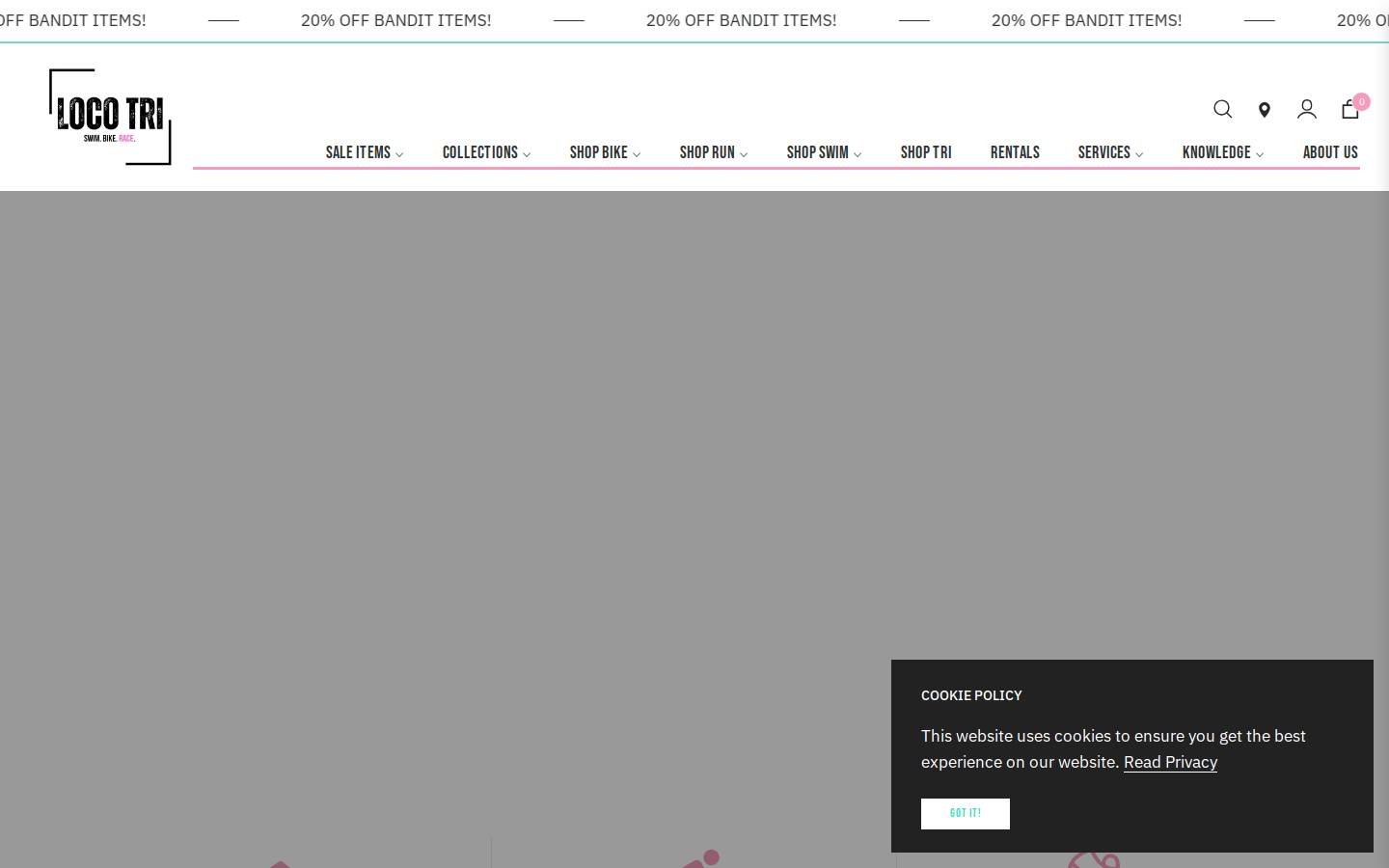This screenshot has height=868, width=1389.
Task: Expand the Shop Swim chevron
Action: point(858,154)
